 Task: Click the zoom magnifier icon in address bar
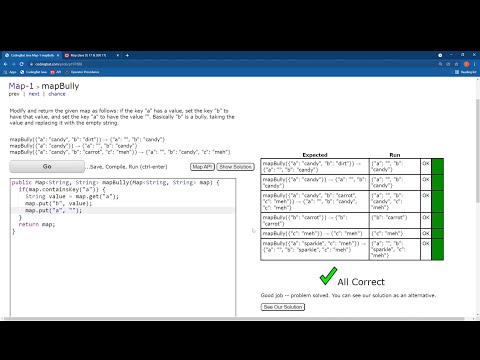pyautogui.click(x=440, y=64)
